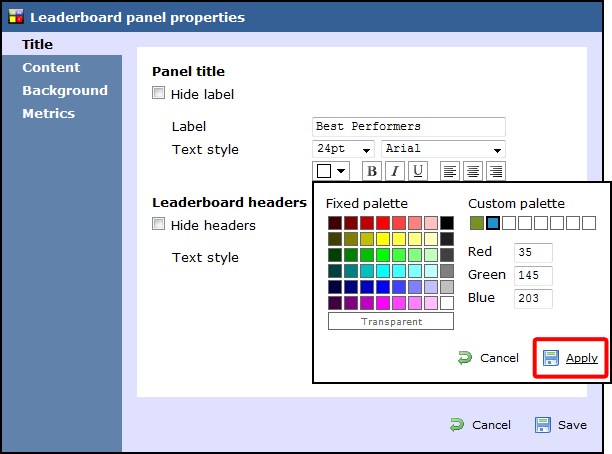The height and width of the screenshot is (454, 612).
Task: Tick the Hide headers checkbox
Action: point(158,225)
